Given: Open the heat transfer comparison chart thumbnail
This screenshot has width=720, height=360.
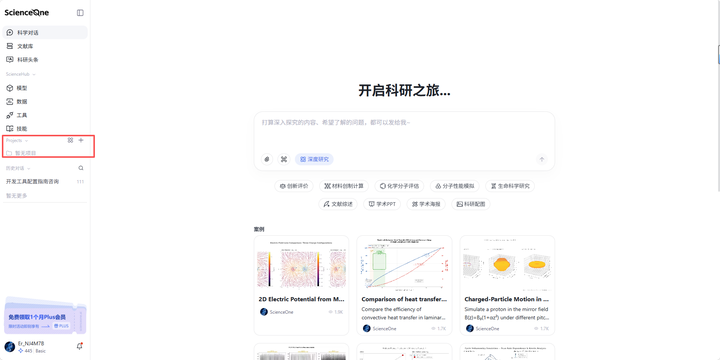Looking at the screenshot, I should pyautogui.click(x=404, y=264).
